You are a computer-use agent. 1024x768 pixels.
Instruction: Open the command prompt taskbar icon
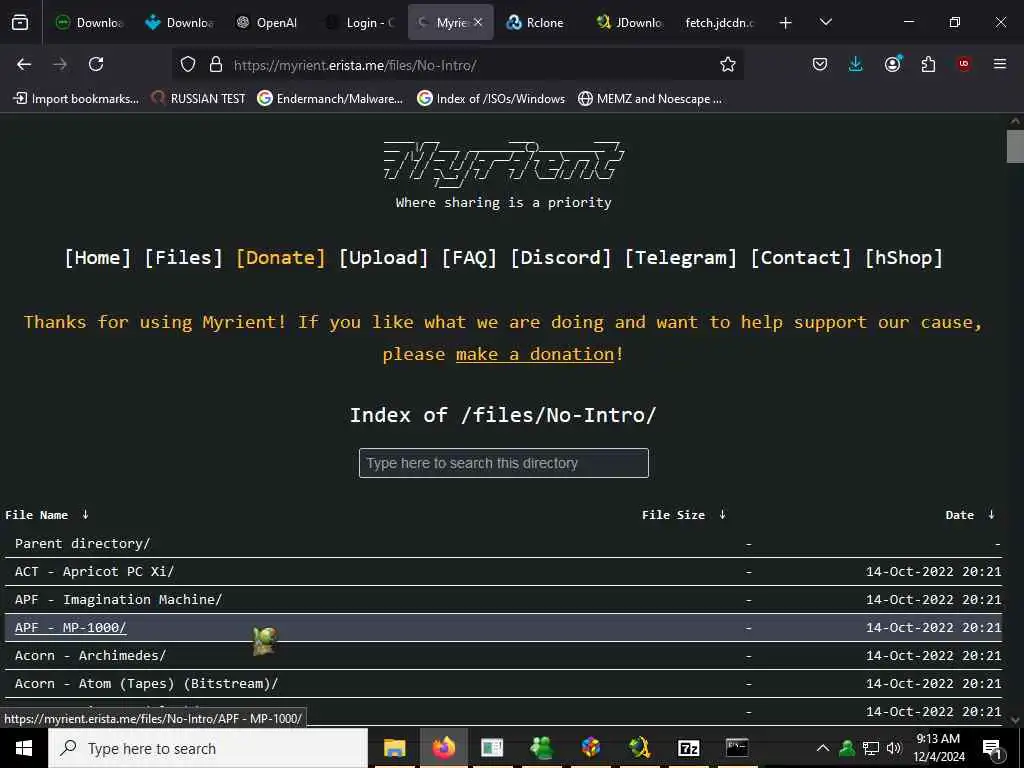click(x=737, y=748)
